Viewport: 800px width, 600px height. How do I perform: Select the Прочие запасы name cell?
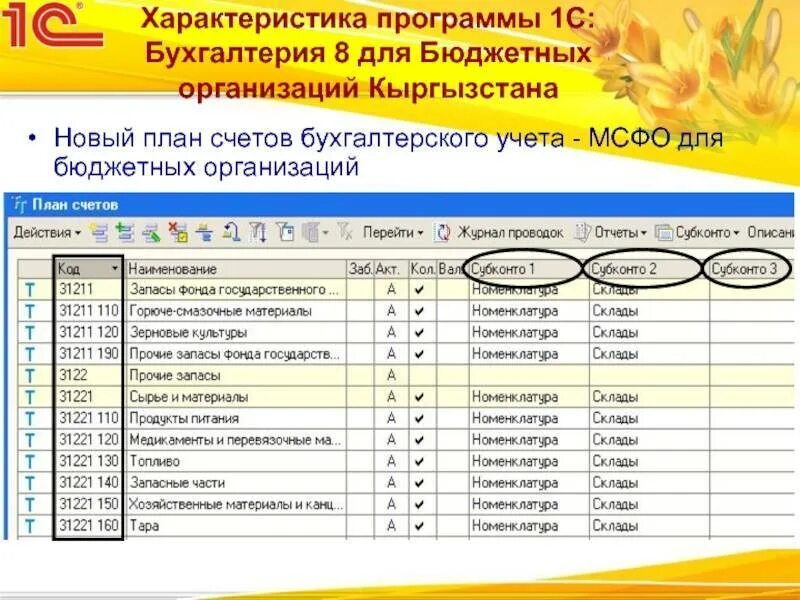[235, 376]
